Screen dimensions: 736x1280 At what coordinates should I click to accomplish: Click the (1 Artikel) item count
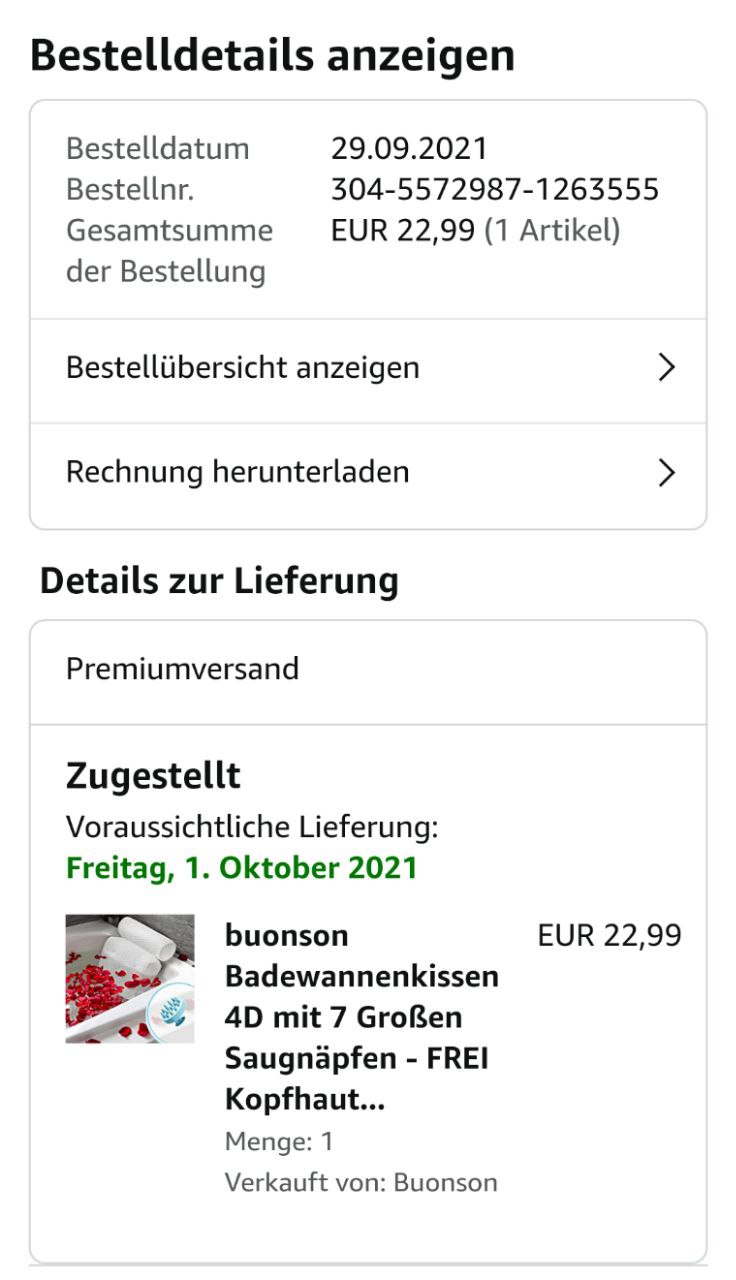tap(552, 231)
